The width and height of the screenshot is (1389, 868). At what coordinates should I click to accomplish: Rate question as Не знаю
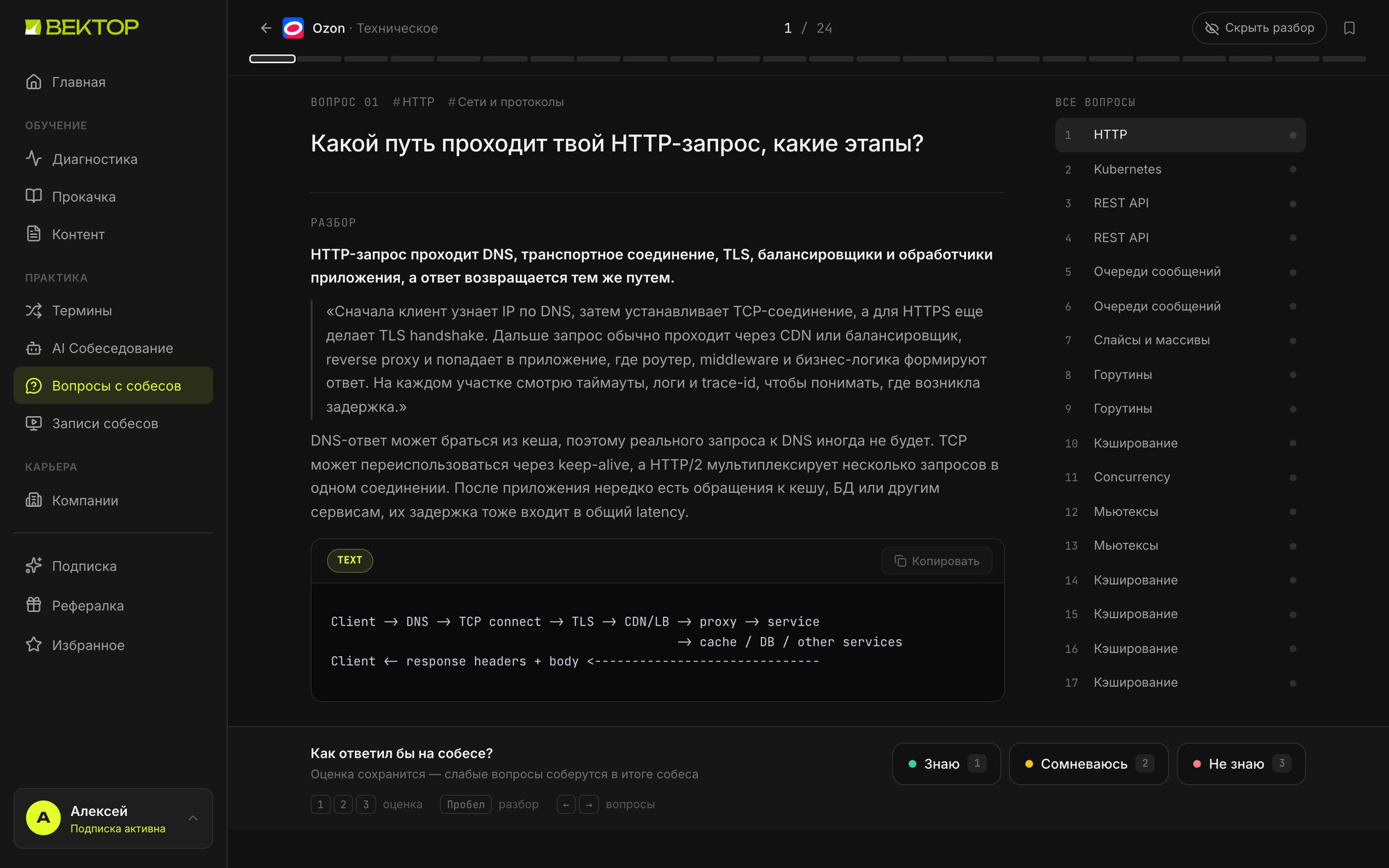(1241, 764)
